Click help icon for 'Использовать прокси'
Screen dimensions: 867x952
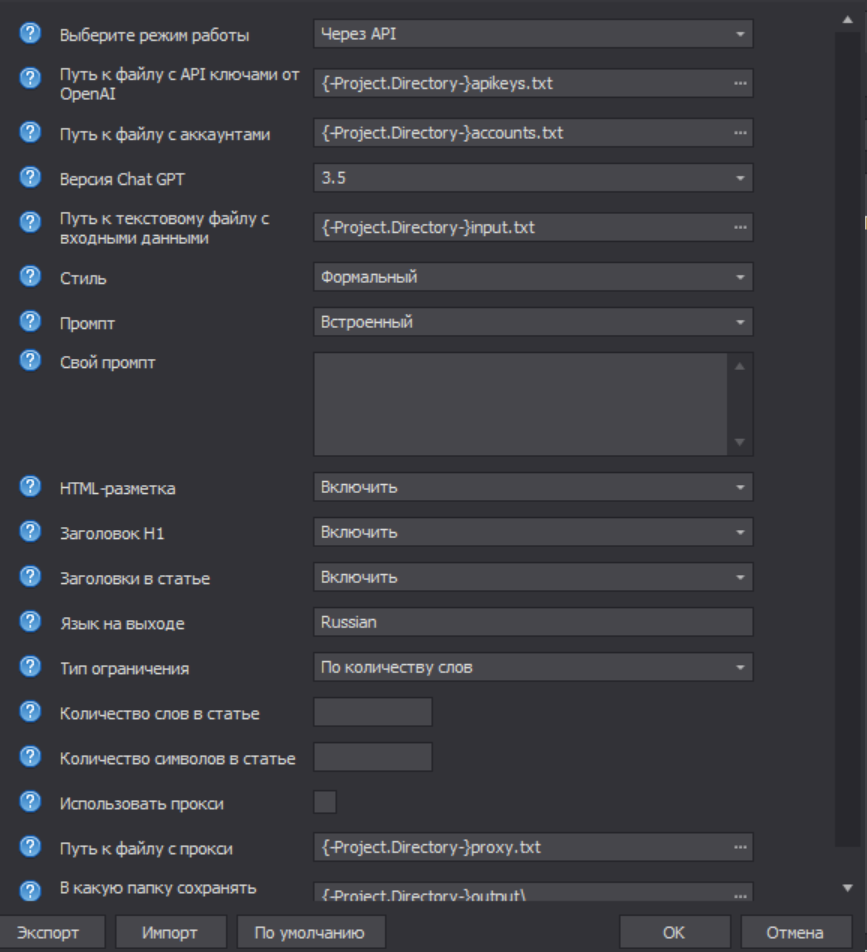[30, 801]
